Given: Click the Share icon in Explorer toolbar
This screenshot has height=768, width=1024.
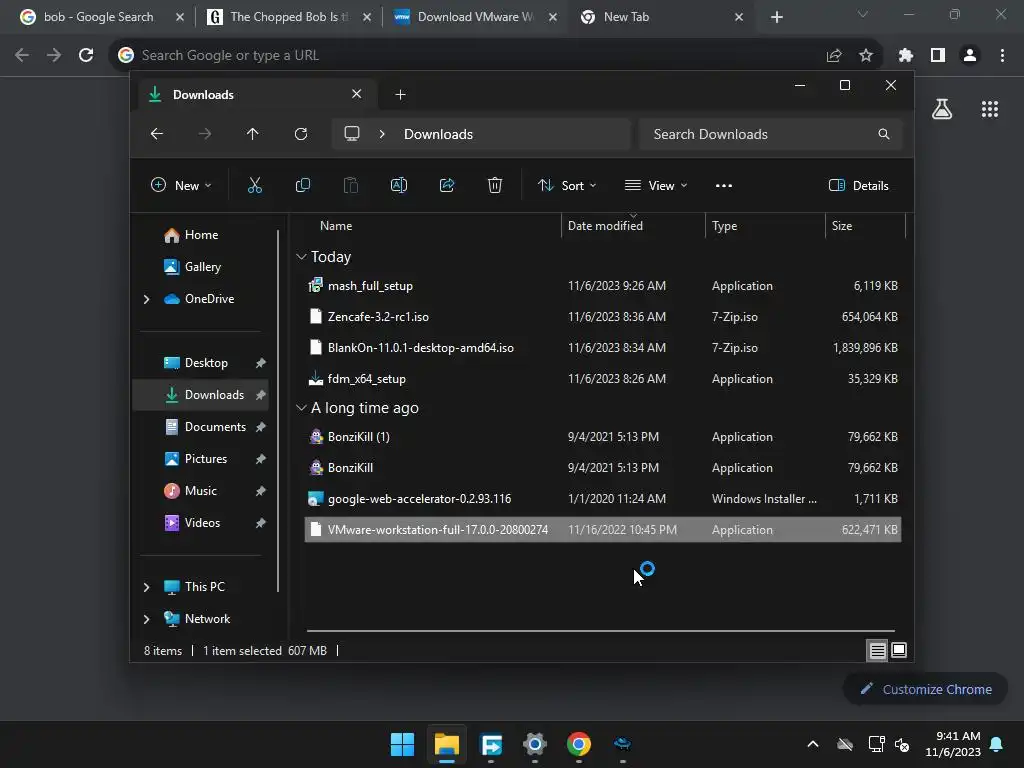Looking at the screenshot, I should [447, 185].
